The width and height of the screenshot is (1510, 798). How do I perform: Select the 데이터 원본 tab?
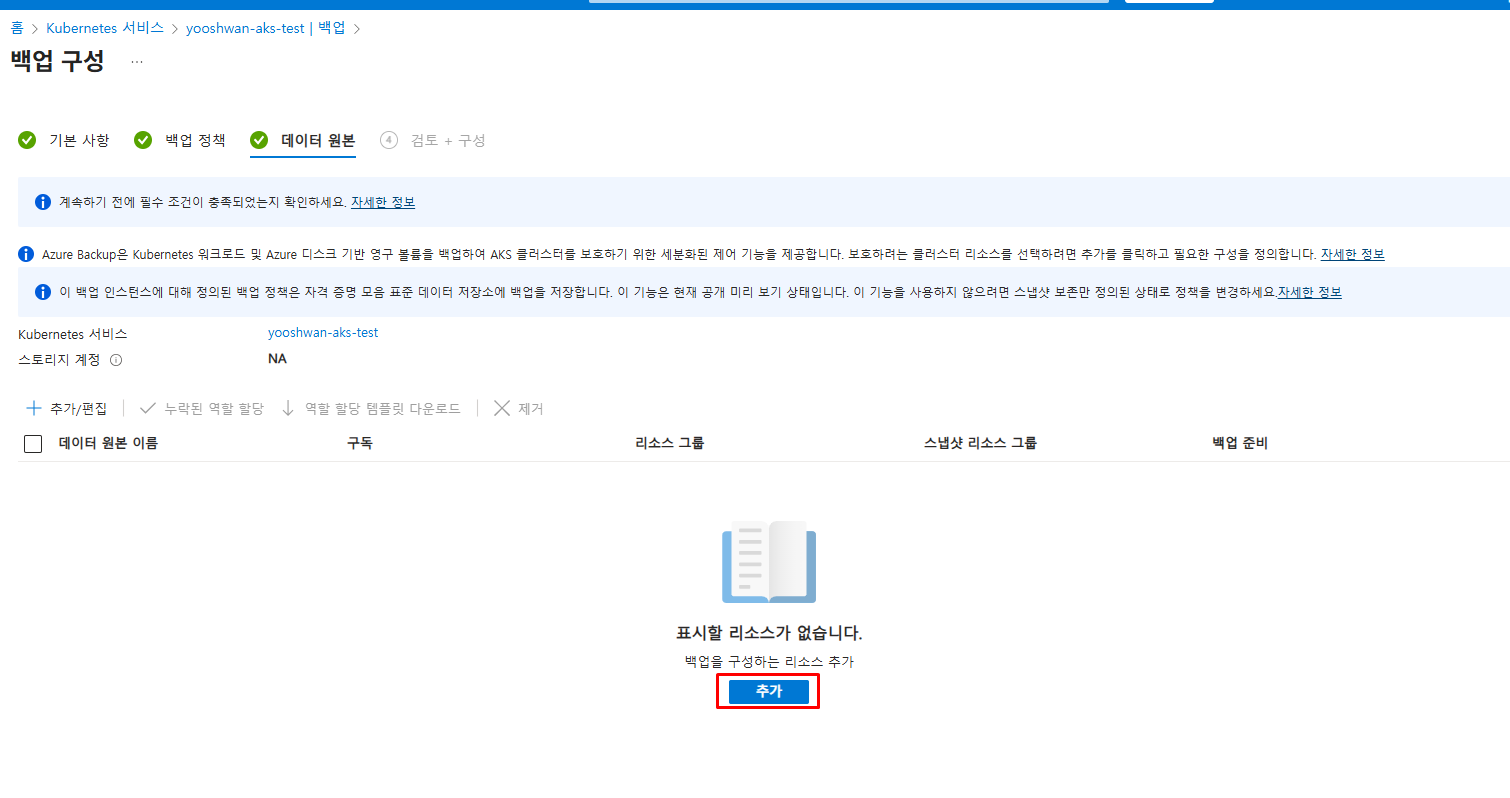(x=303, y=140)
